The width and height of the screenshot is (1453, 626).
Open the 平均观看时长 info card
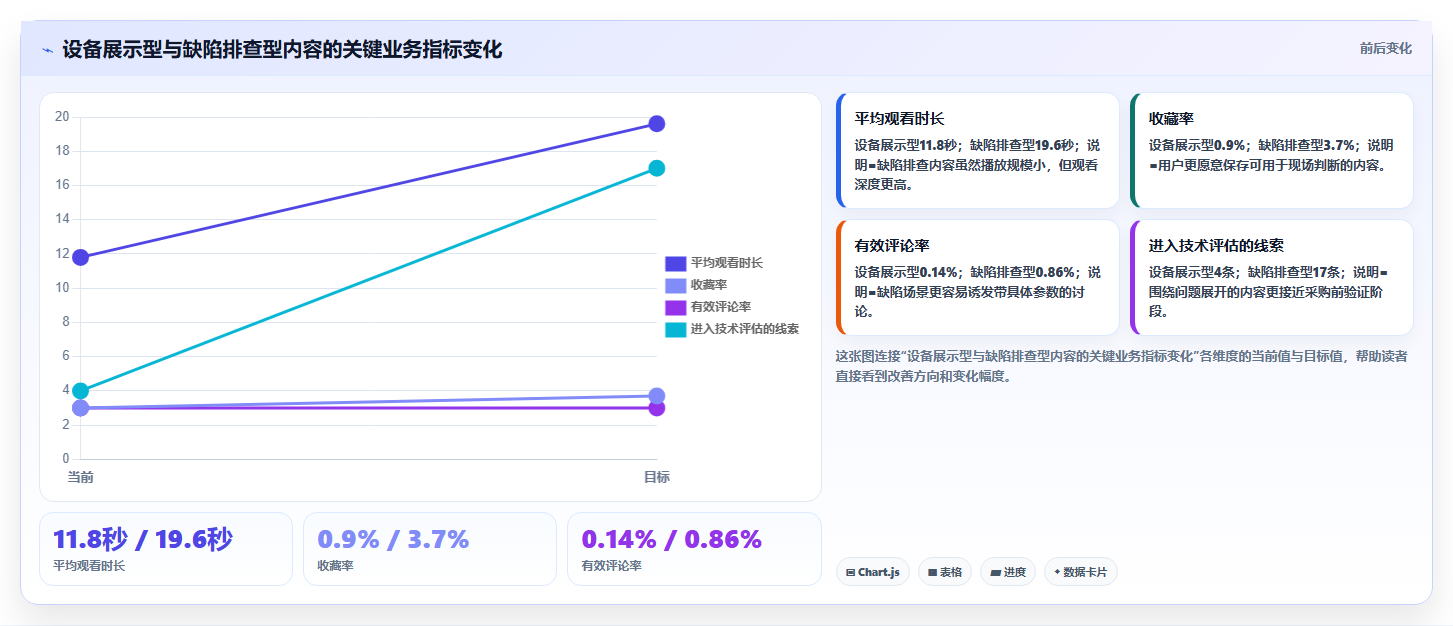pyautogui.click(x=977, y=151)
